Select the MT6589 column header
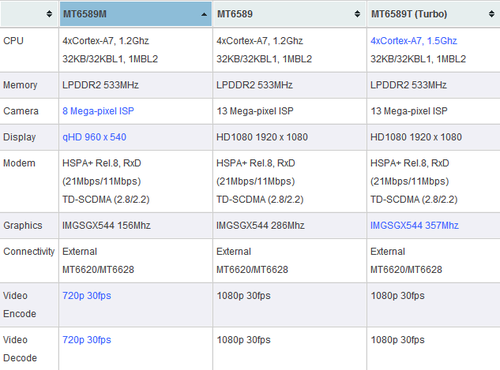This screenshot has height=370, width=500. pos(289,14)
